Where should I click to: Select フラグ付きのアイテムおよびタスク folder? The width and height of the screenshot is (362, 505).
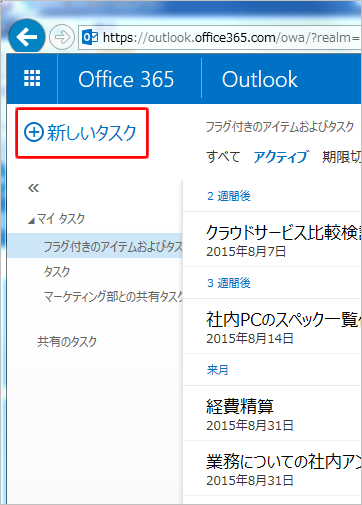pos(95,246)
